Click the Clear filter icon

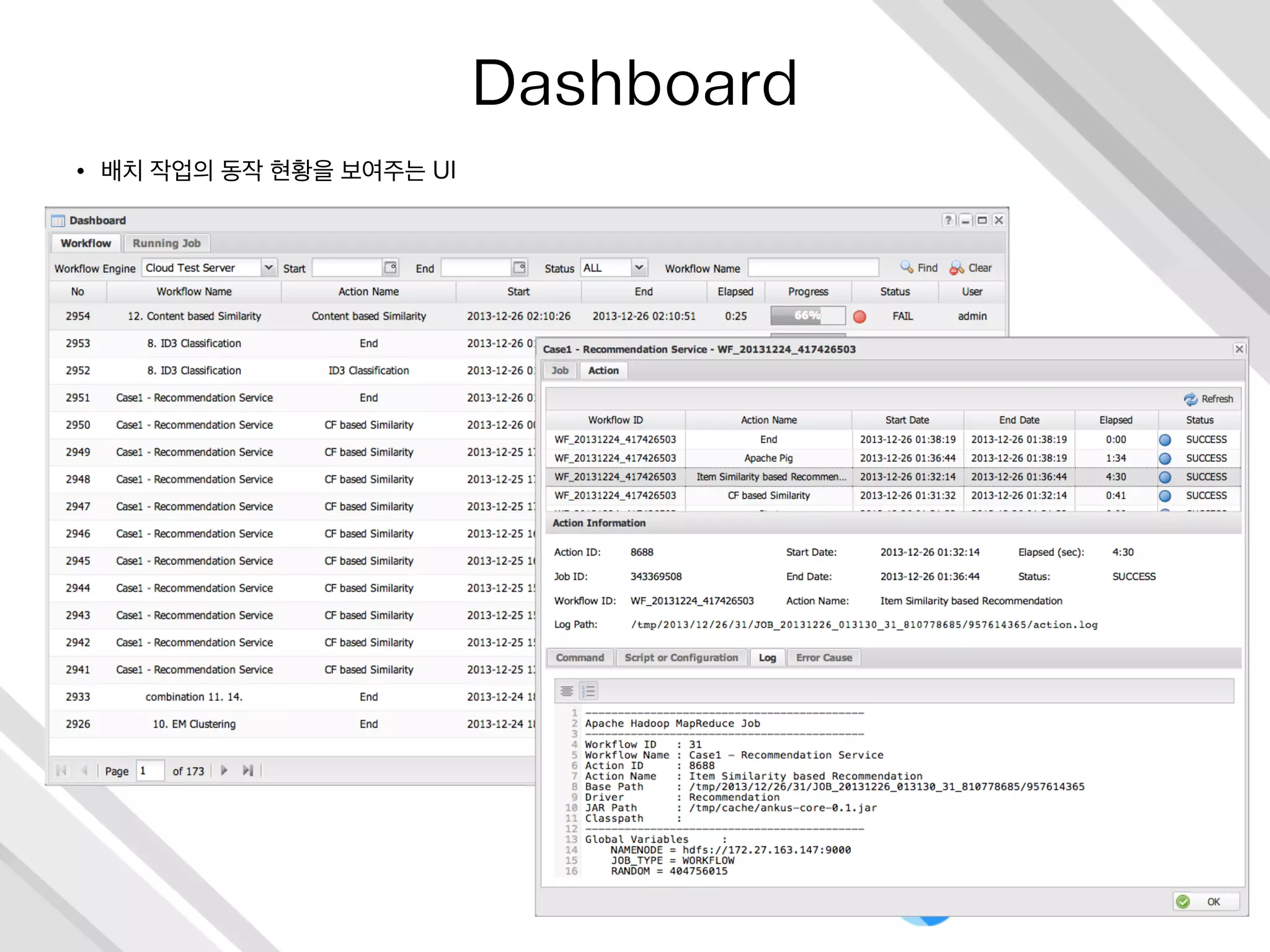pyautogui.click(x=956, y=268)
